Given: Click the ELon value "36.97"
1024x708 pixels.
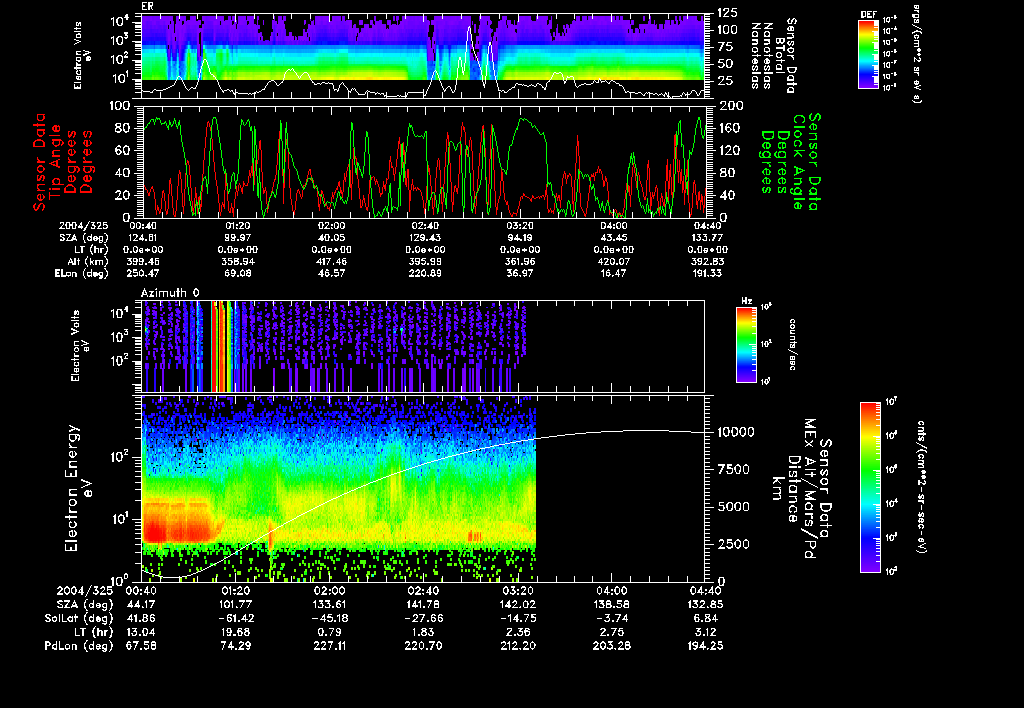Looking at the screenshot, I should (x=518, y=274).
